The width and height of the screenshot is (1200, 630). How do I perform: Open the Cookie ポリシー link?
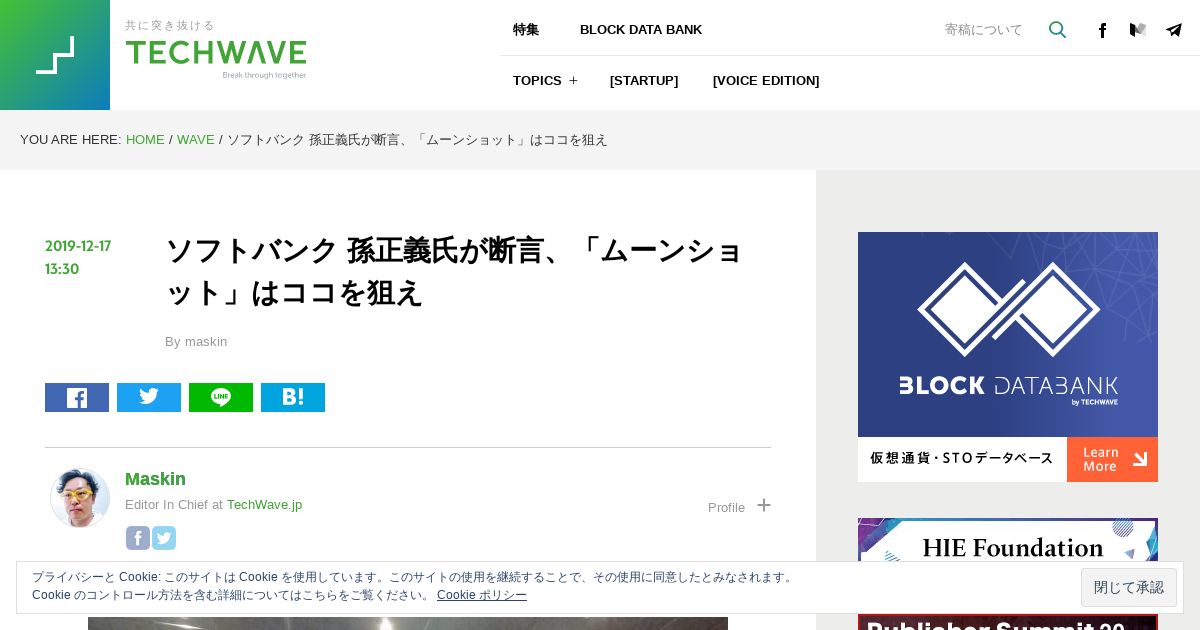coord(482,595)
